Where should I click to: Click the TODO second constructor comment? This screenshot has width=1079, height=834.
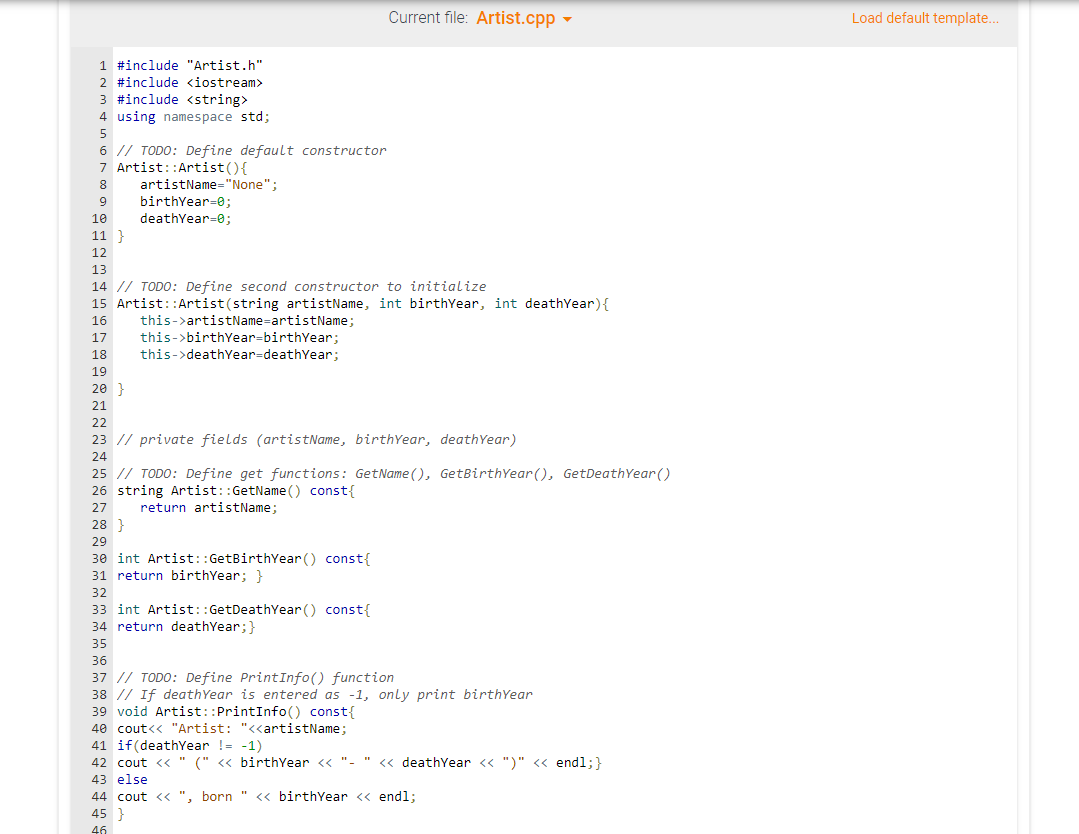click(x=301, y=287)
